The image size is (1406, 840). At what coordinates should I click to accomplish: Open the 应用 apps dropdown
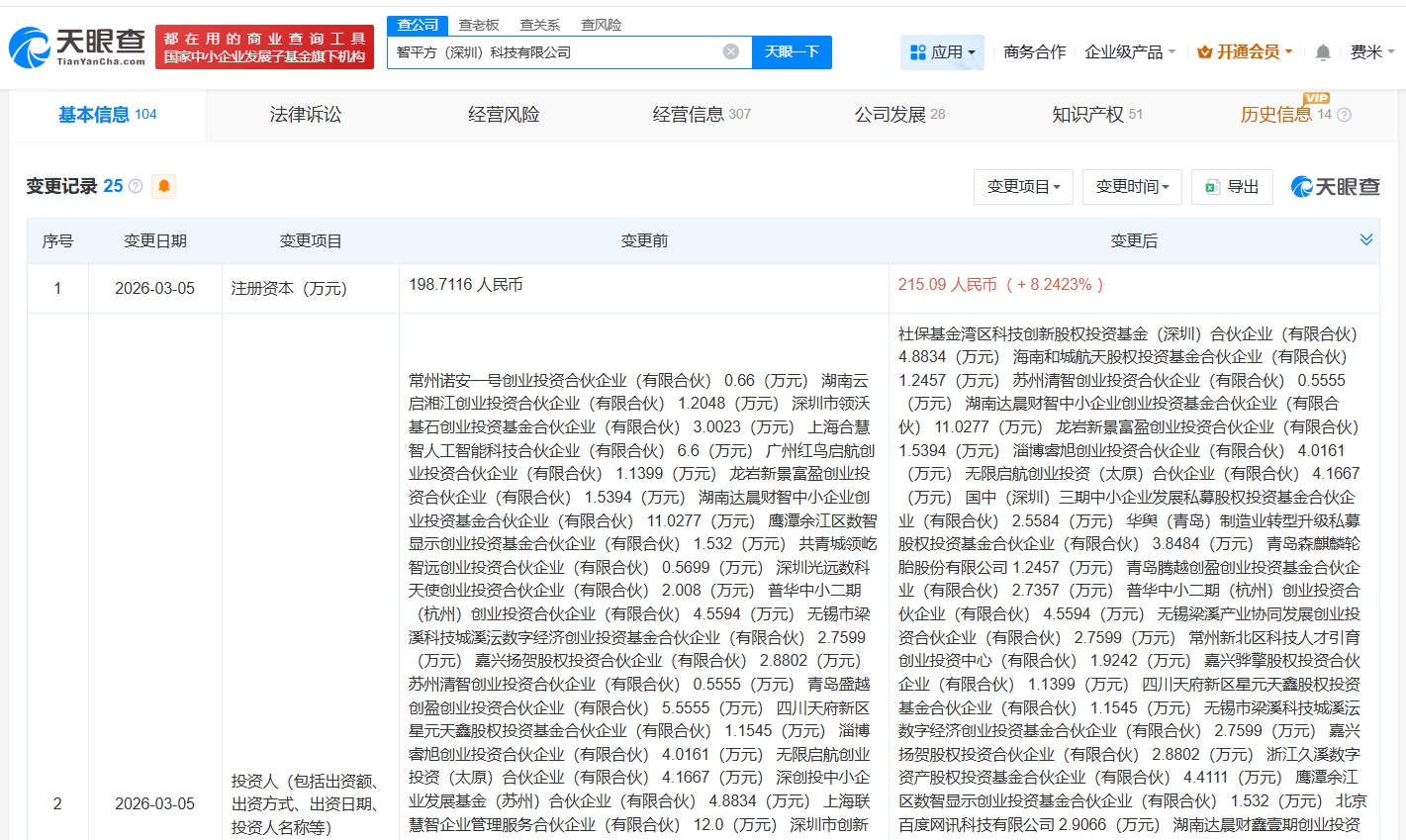942,51
